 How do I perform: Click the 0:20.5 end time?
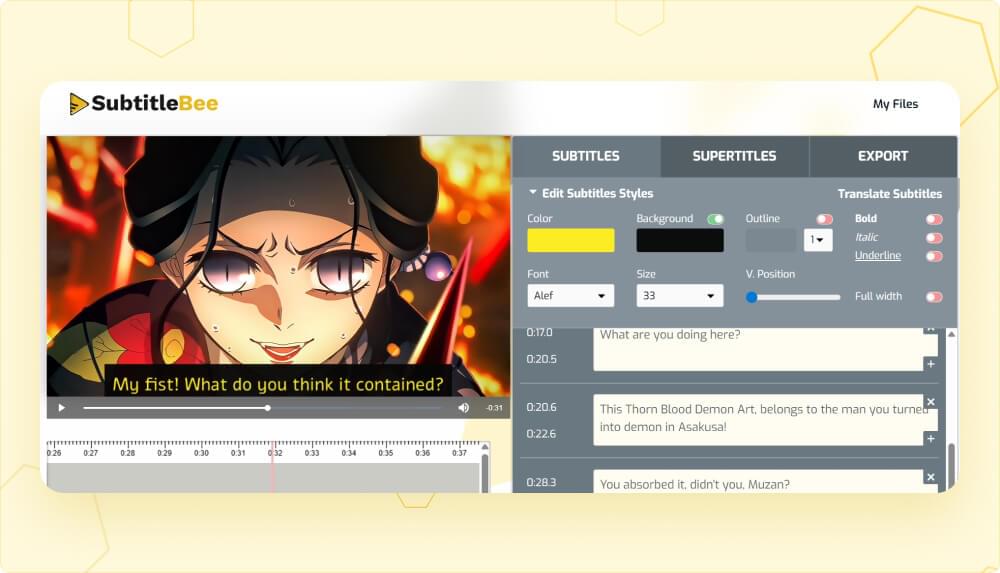(x=541, y=359)
